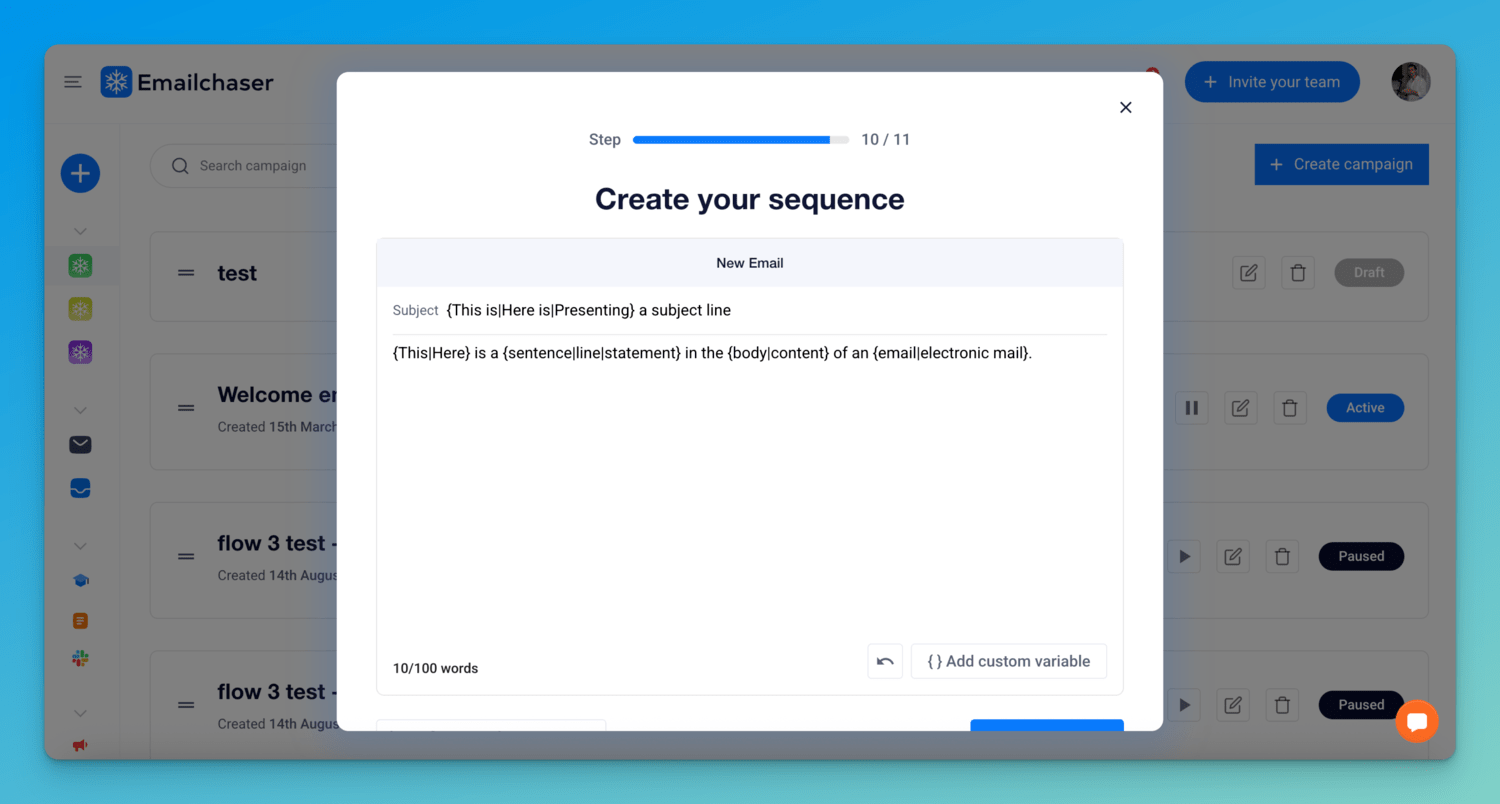The width and height of the screenshot is (1500, 804).
Task: Click the first Paused status badge
Action: (1361, 556)
